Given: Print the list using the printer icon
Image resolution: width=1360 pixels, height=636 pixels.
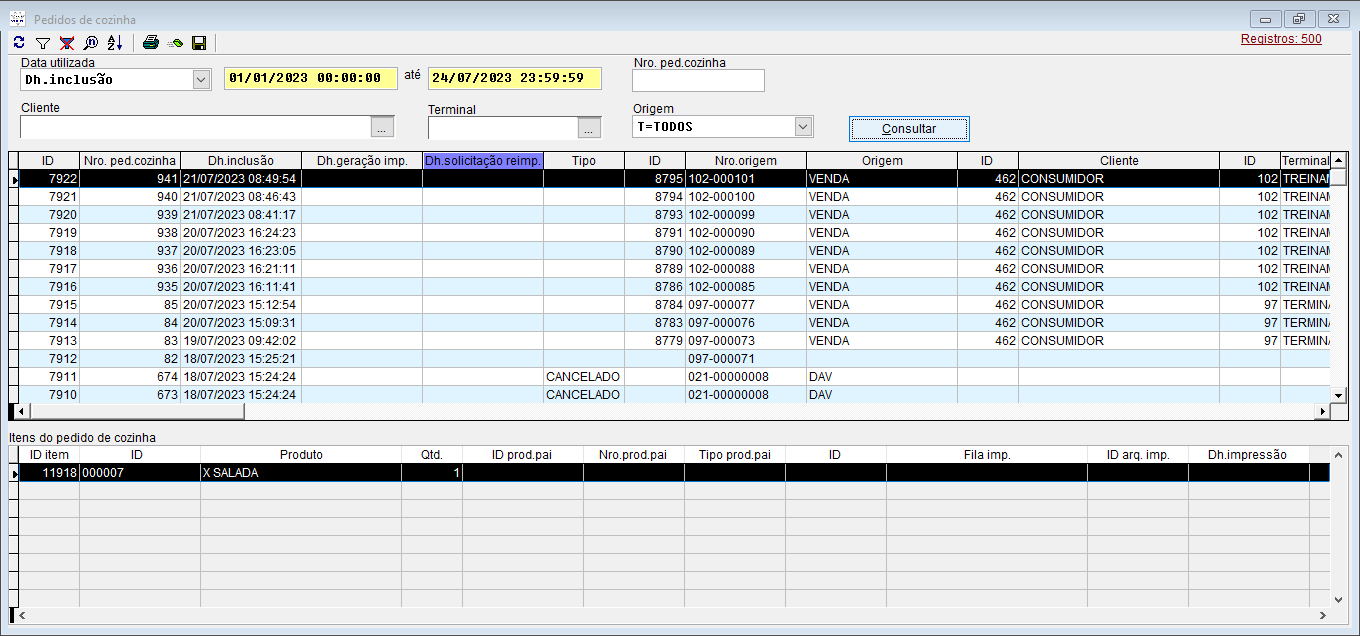Looking at the screenshot, I should [151, 43].
